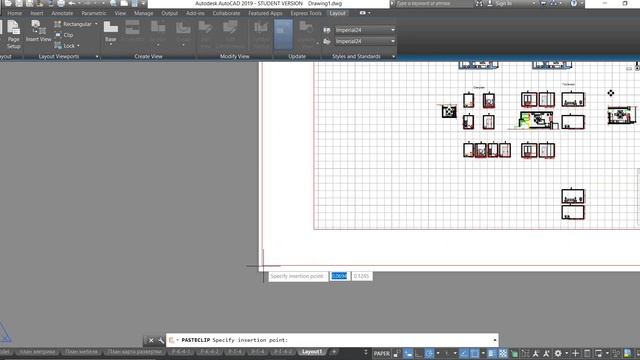The width and height of the screenshot is (640, 360).
Task: Toggle PAPER space in the status bar
Action: pyautogui.click(x=382, y=353)
